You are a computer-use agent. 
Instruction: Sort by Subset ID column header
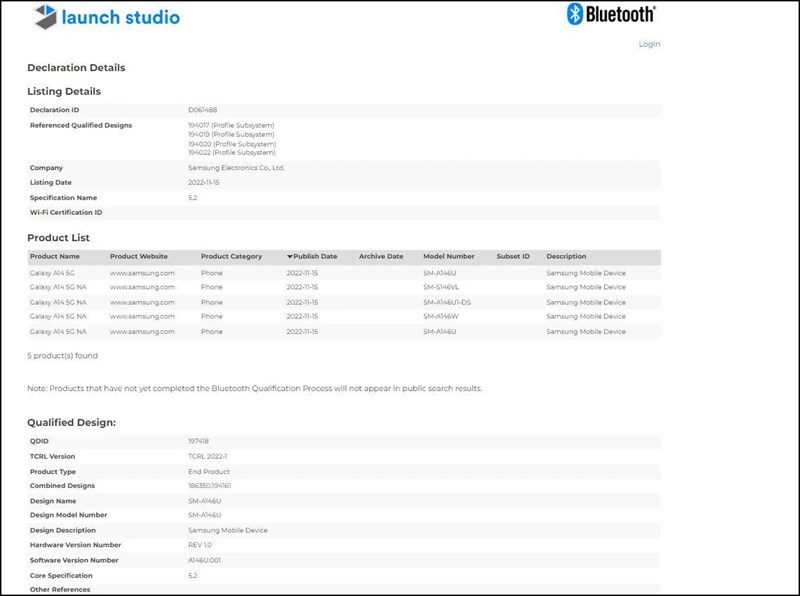(x=513, y=256)
